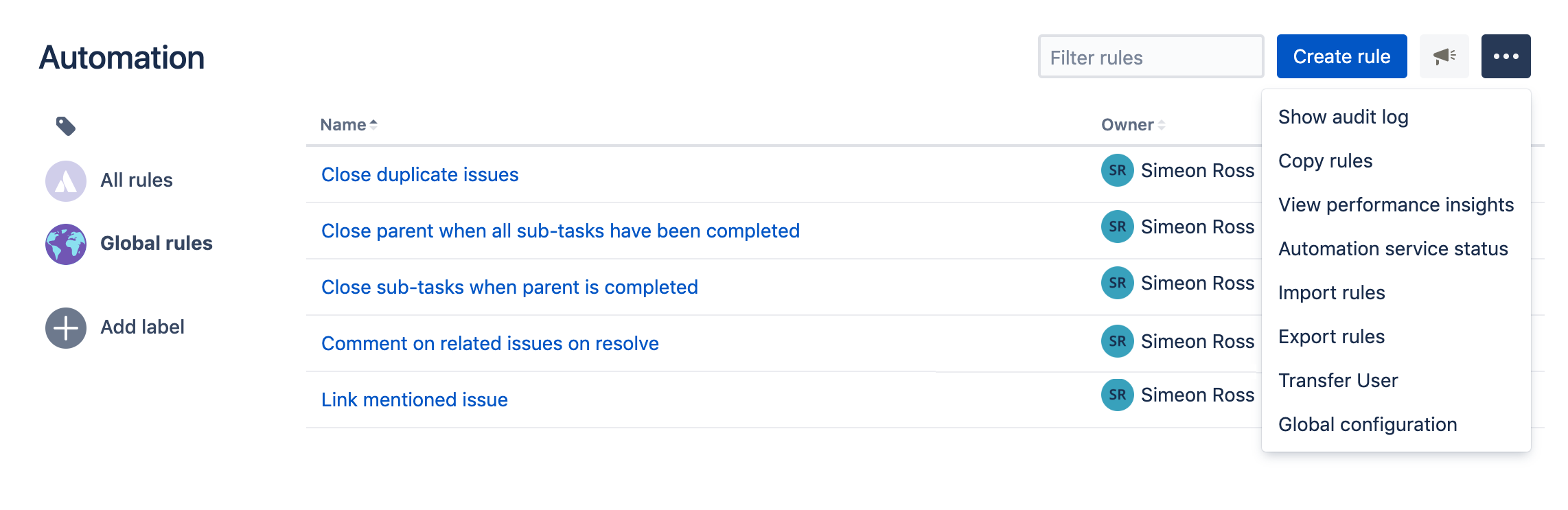Select Automation service status option
1568x510 pixels.
coord(1393,248)
